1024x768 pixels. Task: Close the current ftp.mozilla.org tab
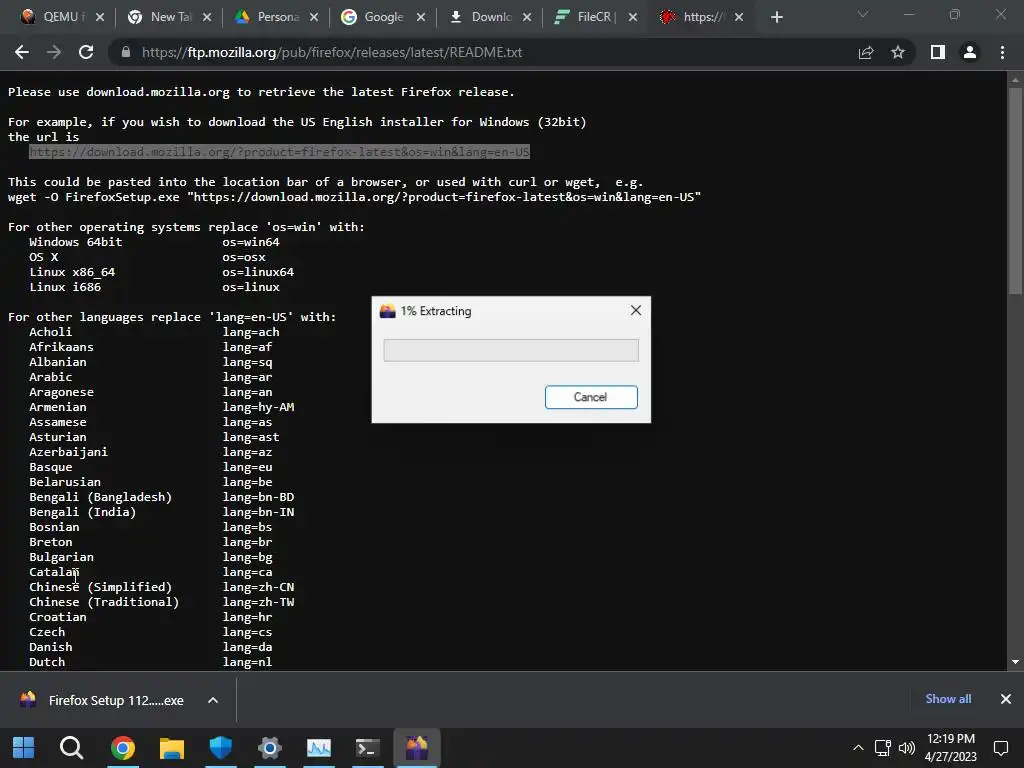coord(739,17)
